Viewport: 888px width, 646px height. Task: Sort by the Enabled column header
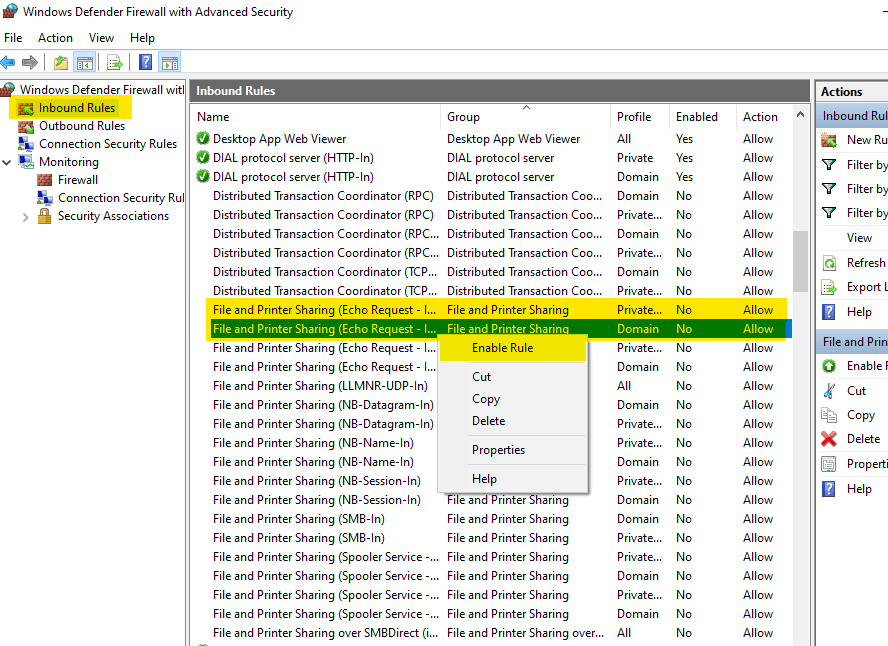coord(702,117)
